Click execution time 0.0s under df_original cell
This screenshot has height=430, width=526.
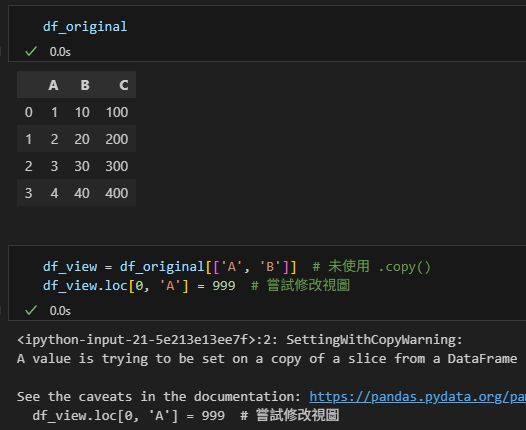pos(60,52)
